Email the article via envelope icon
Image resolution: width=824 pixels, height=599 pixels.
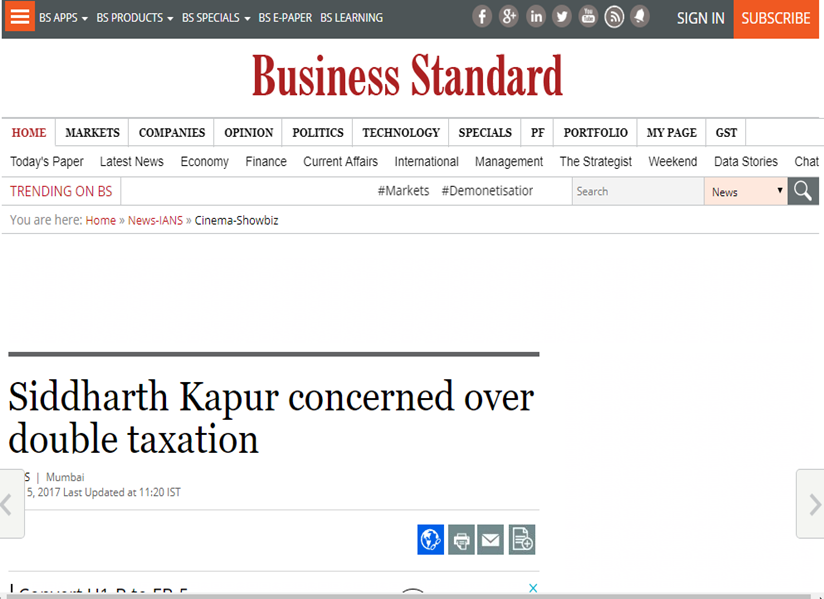click(490, 540)
